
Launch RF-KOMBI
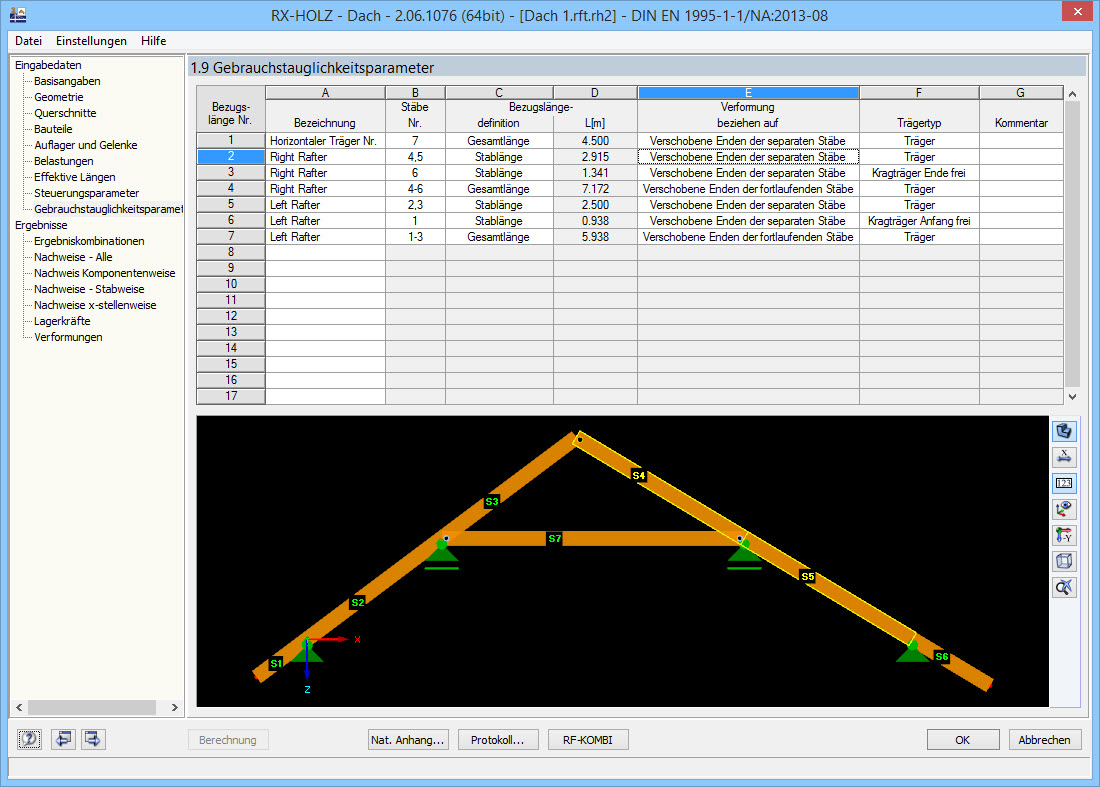(587, 739)
